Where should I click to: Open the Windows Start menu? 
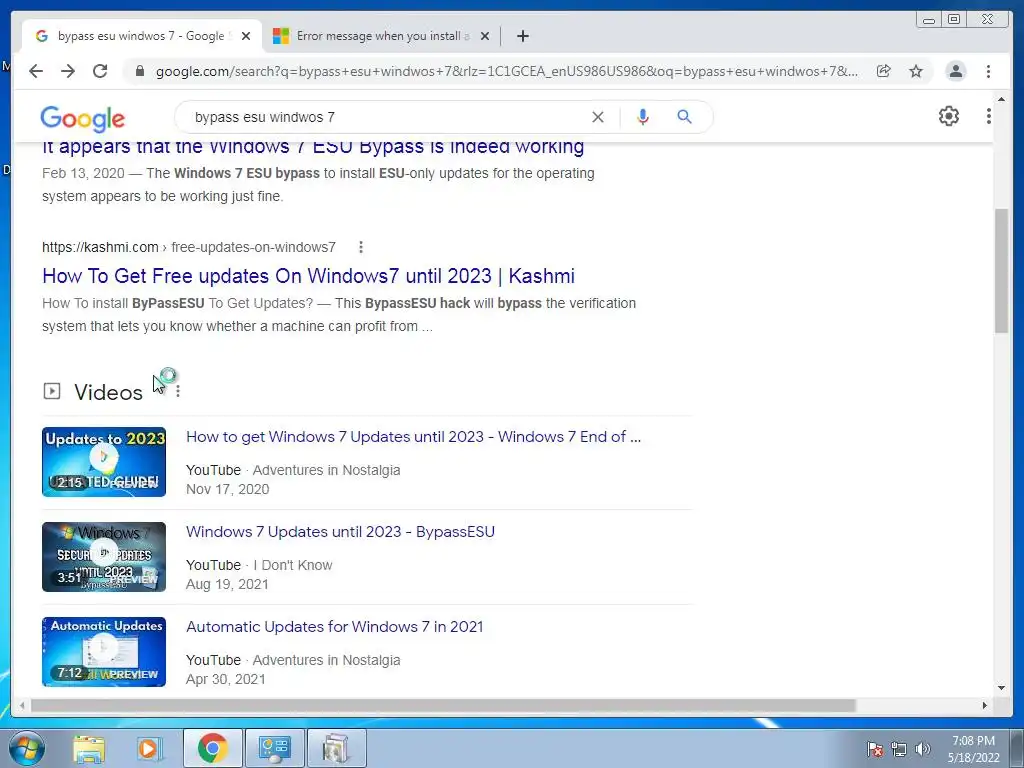pos(26,748)
